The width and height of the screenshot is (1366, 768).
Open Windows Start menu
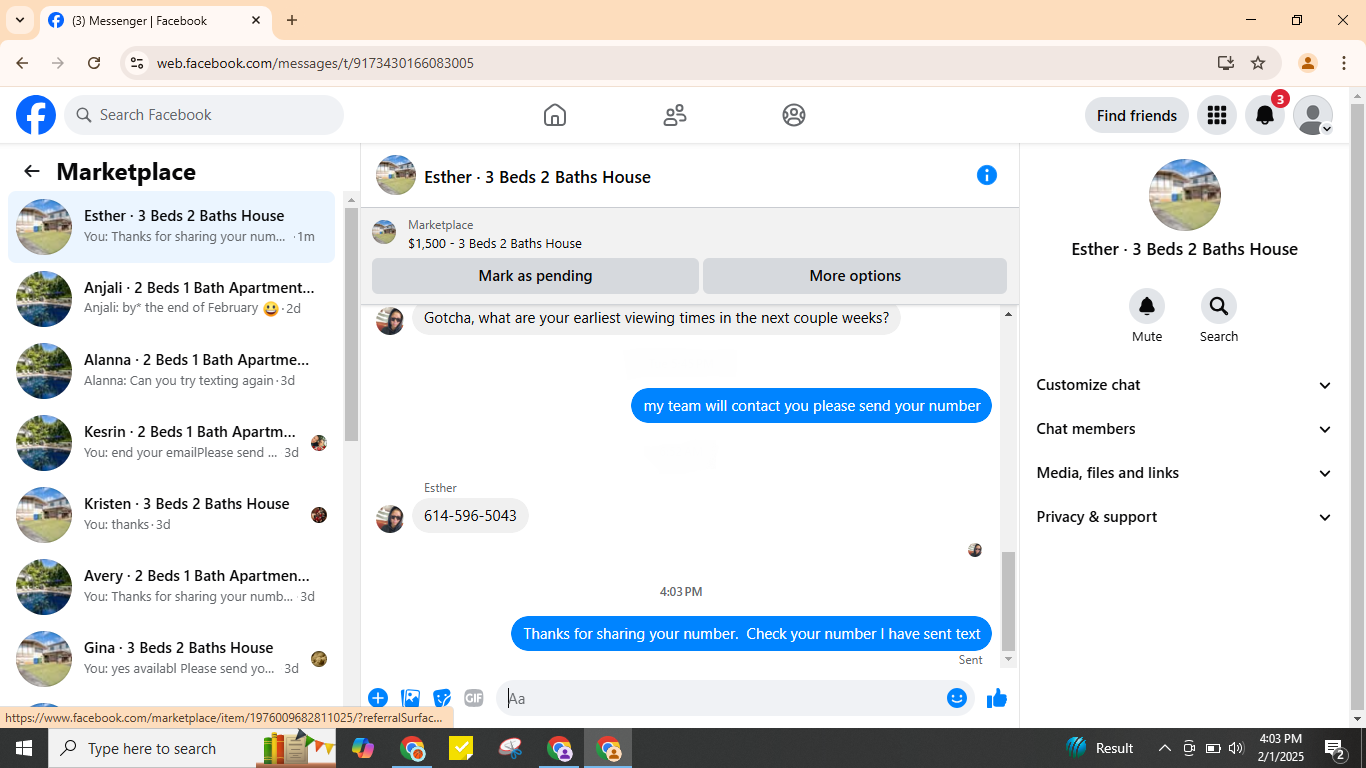pos(24,748)
